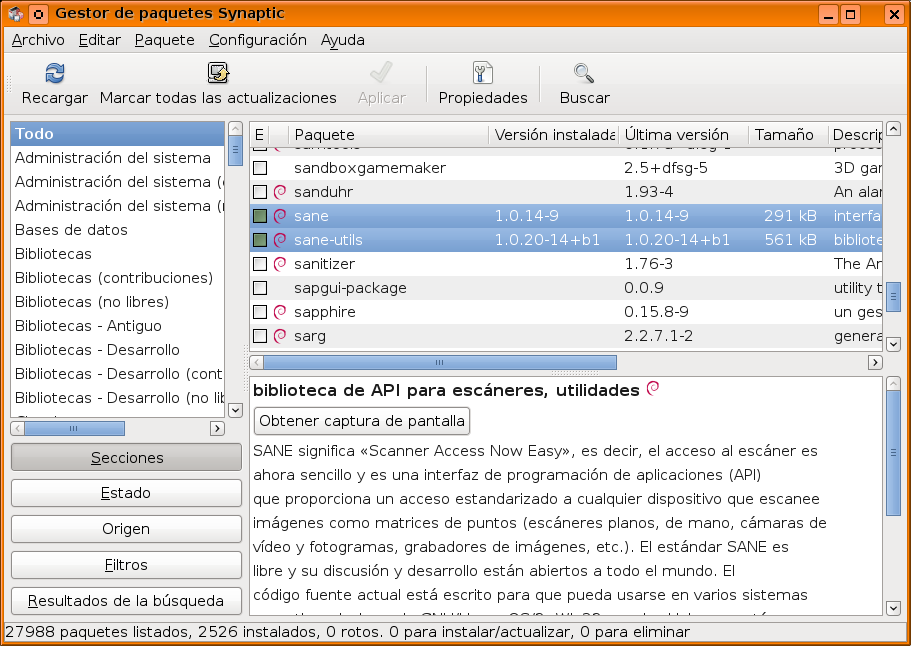The height and width of the screenshot is (646, 911).
Task: Click 291 kB size in sane row
Action: [x=790, y=216]
